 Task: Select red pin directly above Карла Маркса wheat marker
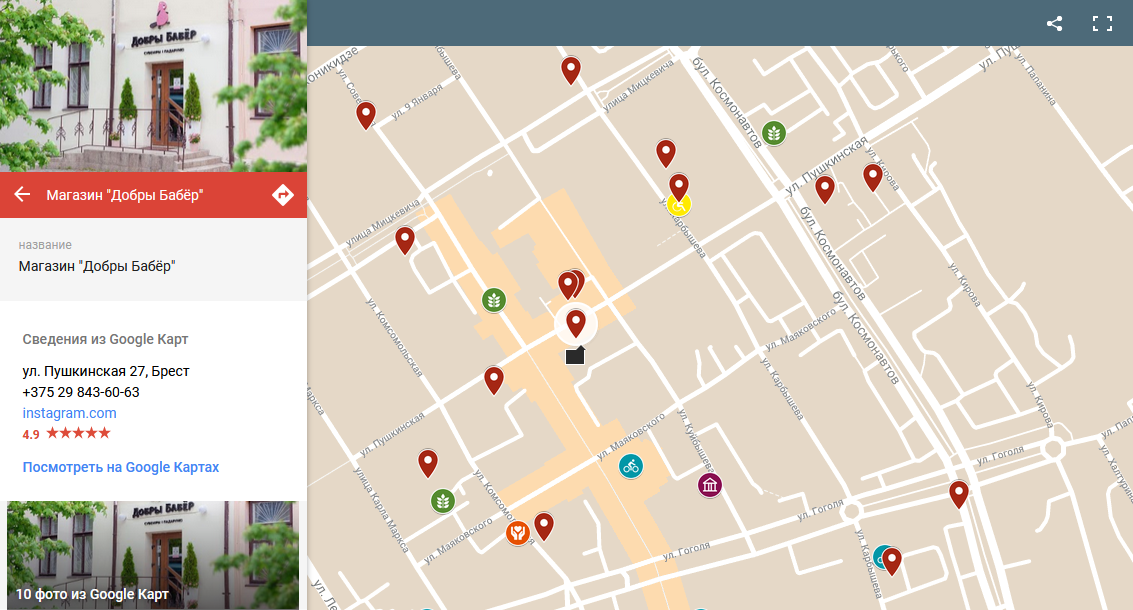(428, 463)
